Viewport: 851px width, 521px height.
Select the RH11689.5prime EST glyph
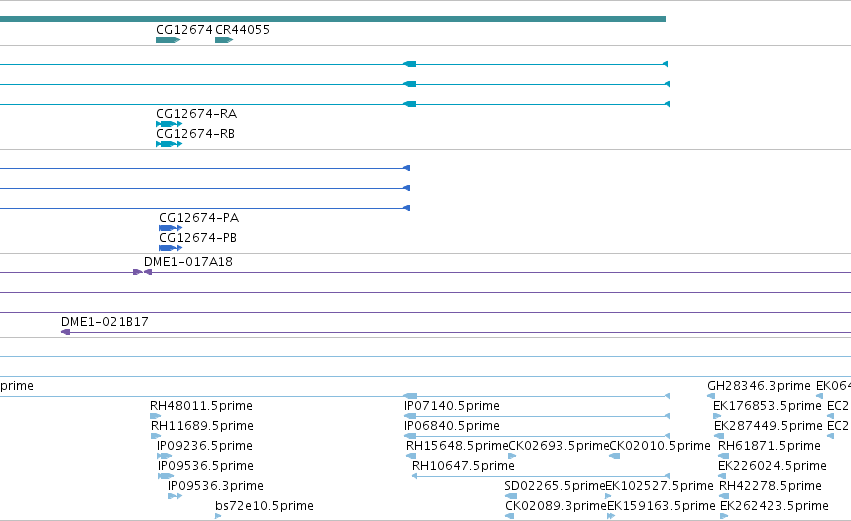point(156,436)
